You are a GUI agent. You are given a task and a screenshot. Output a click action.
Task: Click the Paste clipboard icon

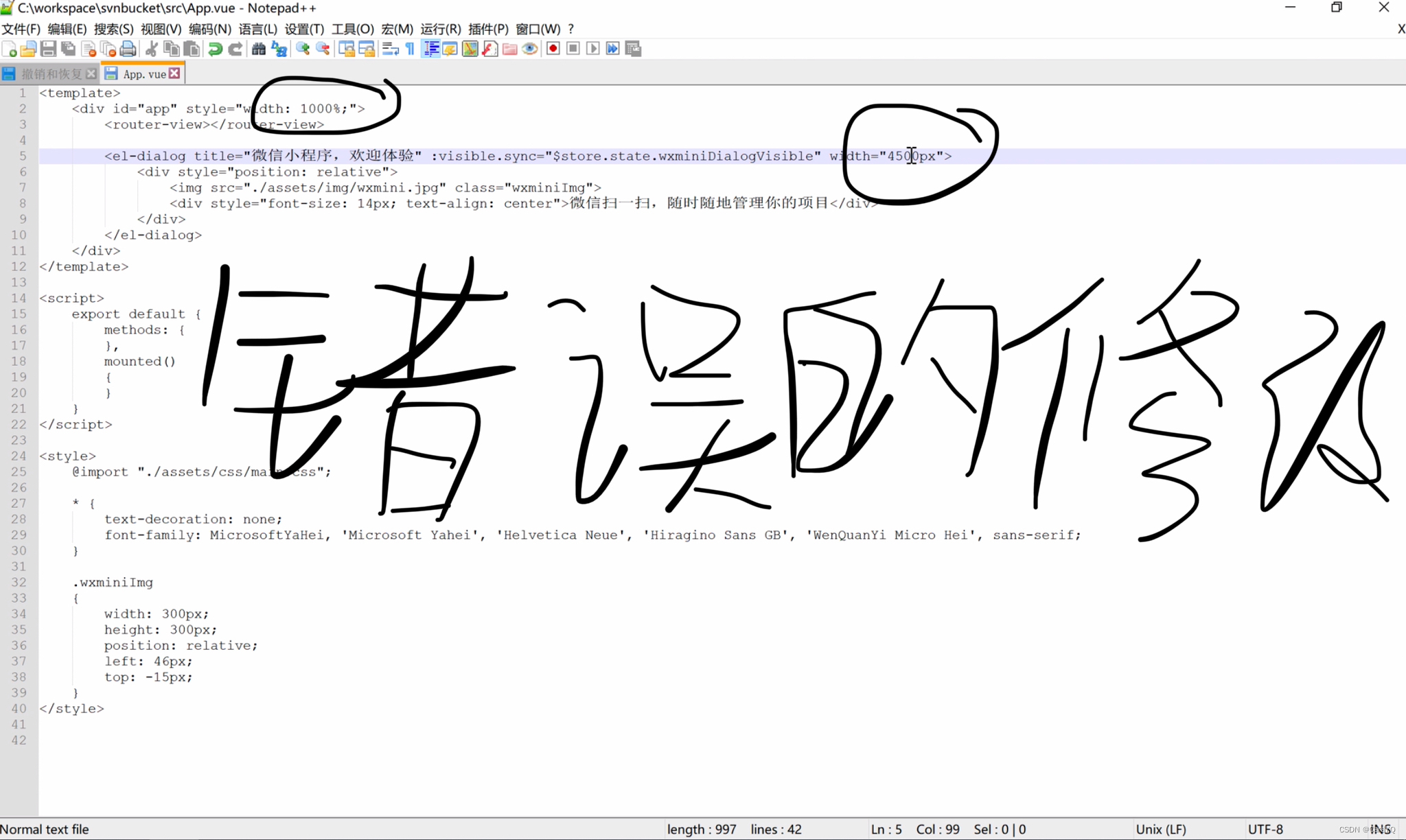[x=192, y=49]
